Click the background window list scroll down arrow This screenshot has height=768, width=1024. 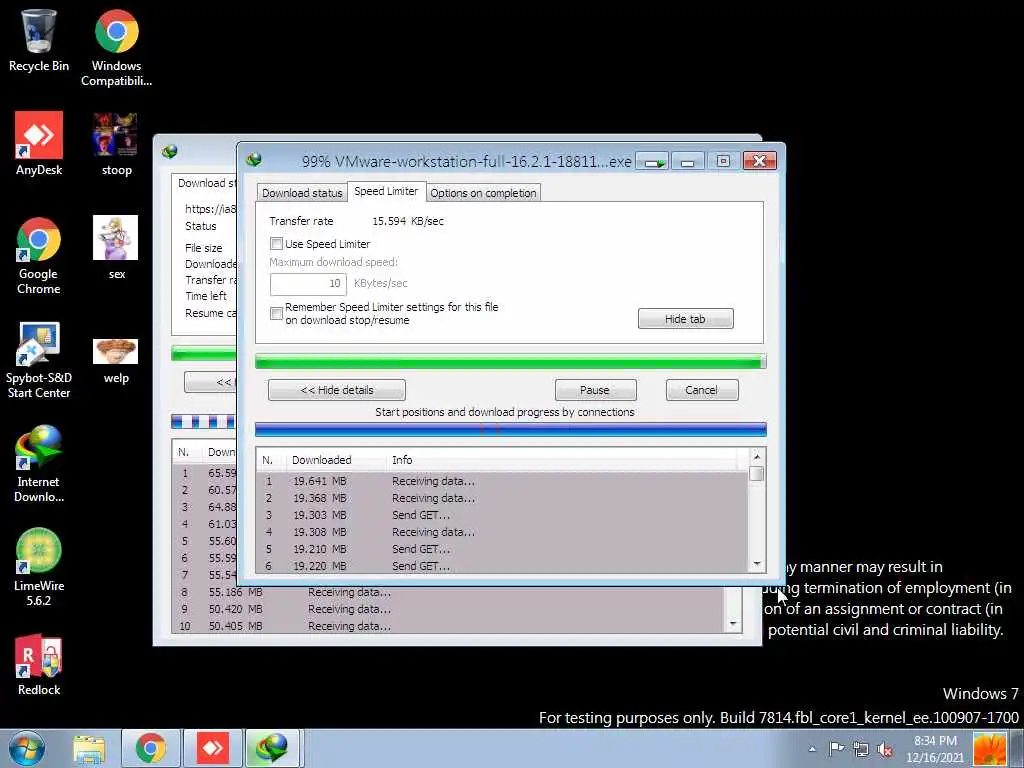tap(733, 624)
